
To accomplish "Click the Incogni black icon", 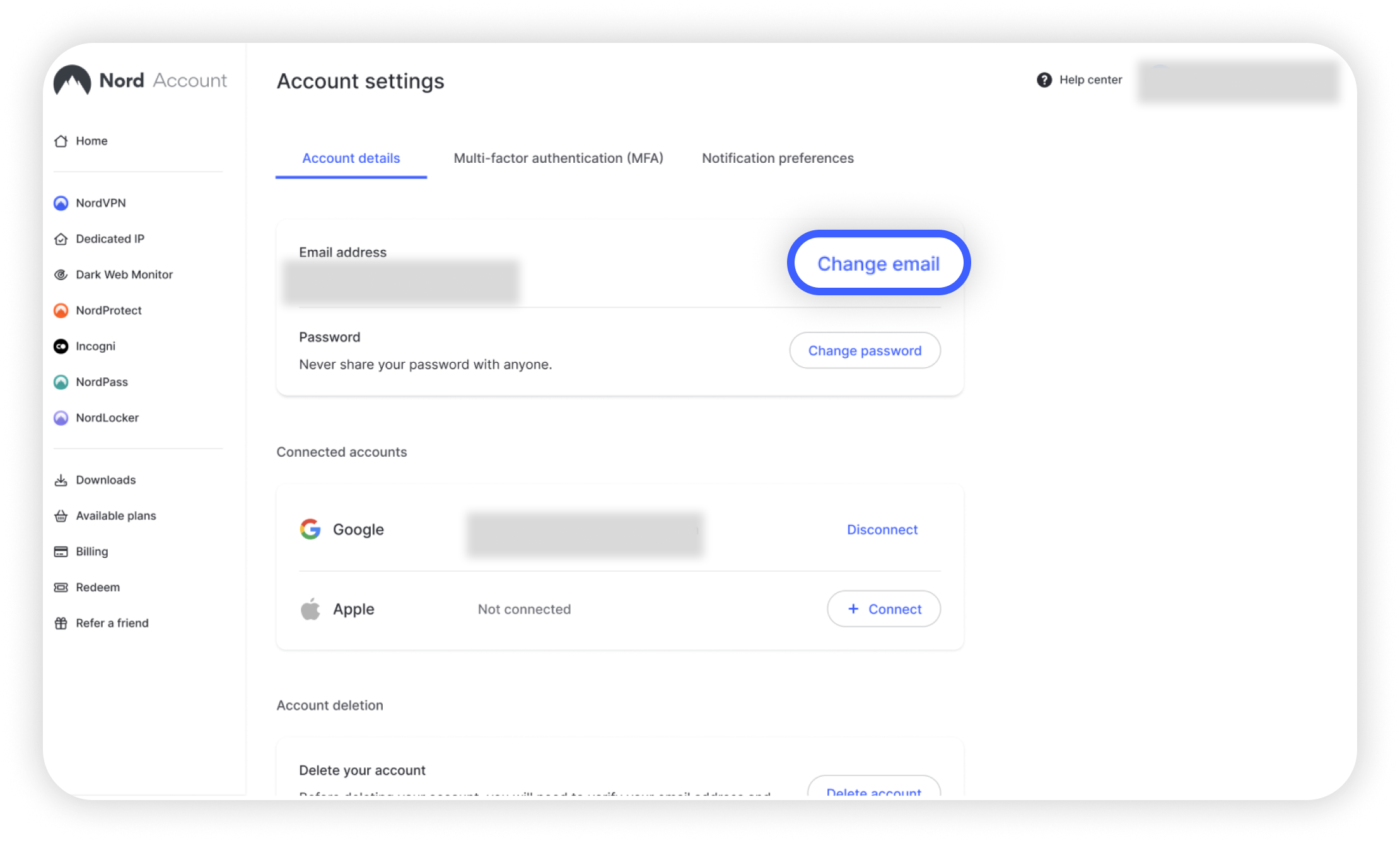I will click(x=61, y=346).
